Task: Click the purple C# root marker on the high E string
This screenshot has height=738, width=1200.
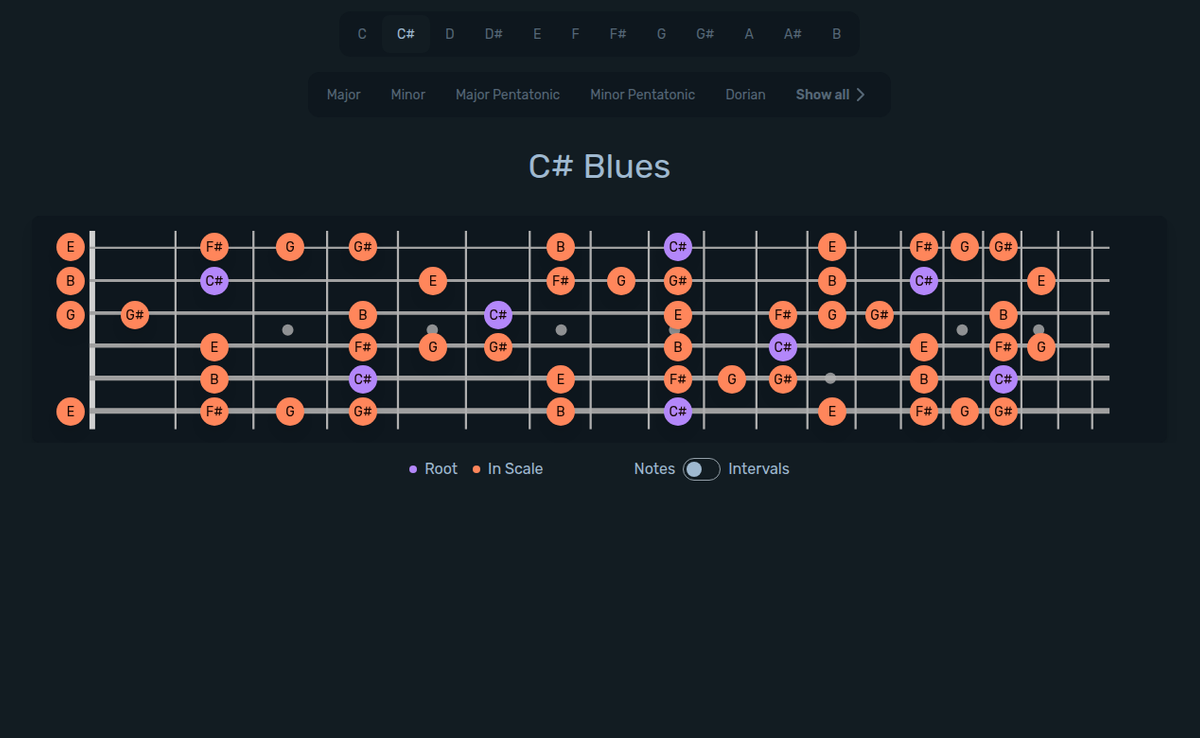Action: [x=678, y=247]
